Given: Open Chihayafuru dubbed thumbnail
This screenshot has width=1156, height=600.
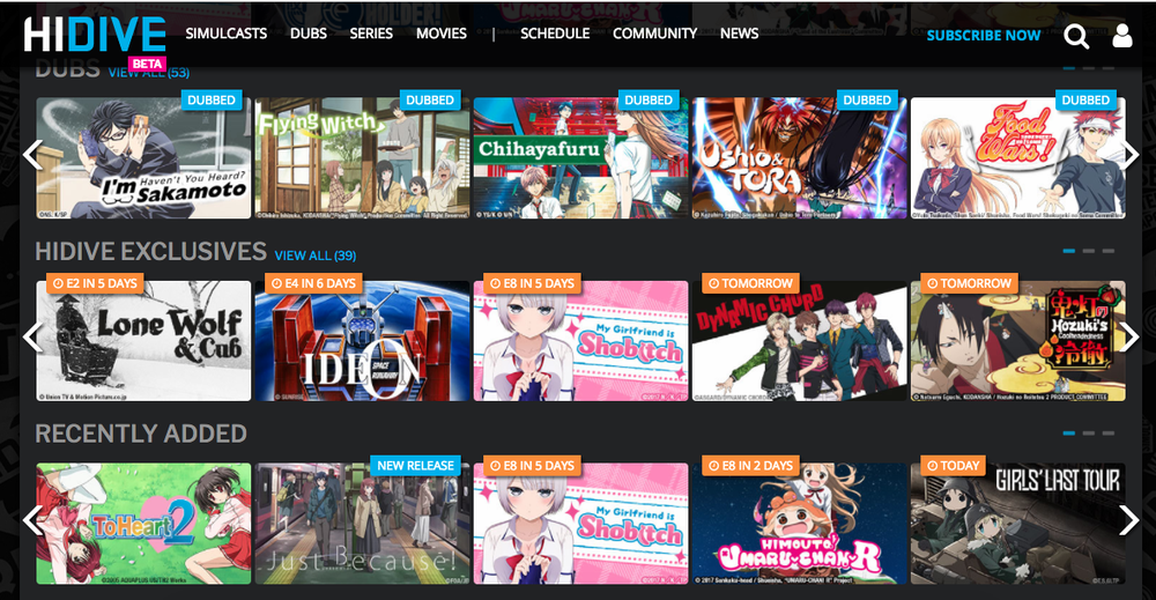Looking at the screenshot, I should [581, 158].
